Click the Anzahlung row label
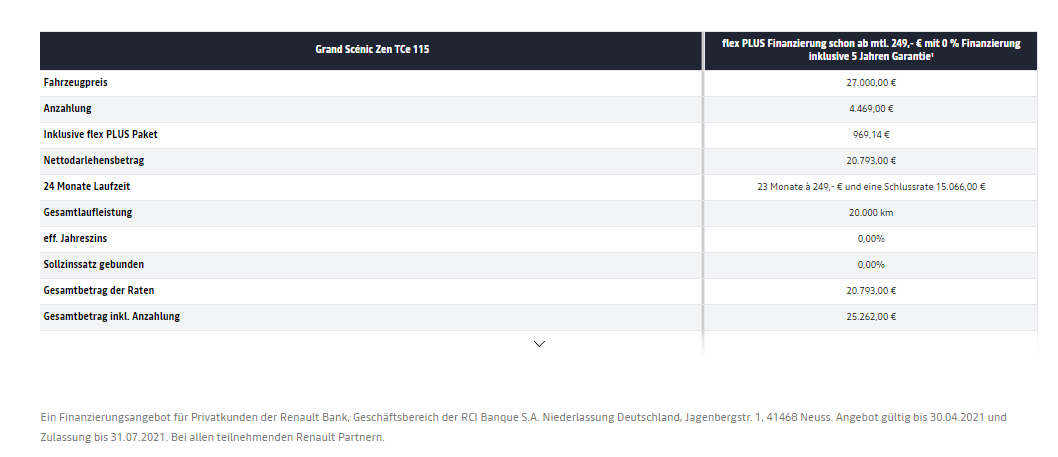Viewport: 1058px width, 457px height. pyautogui.click(x=67, y=108)
